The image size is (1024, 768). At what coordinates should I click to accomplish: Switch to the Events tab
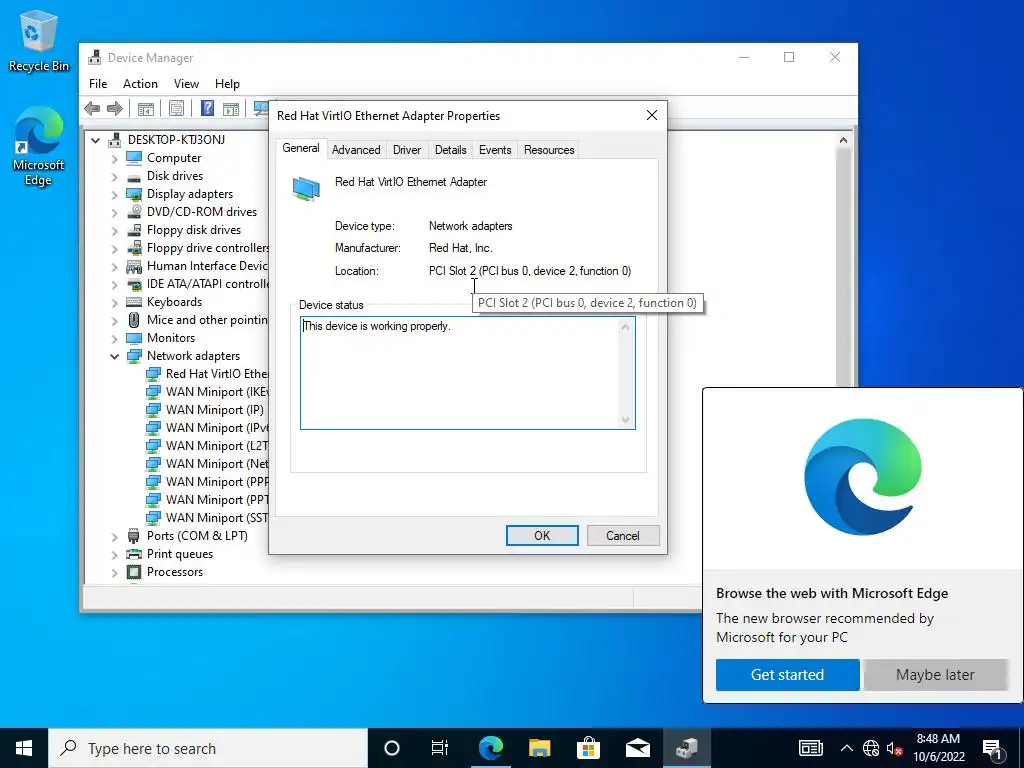pyautogui.click(x=495, y=150)
